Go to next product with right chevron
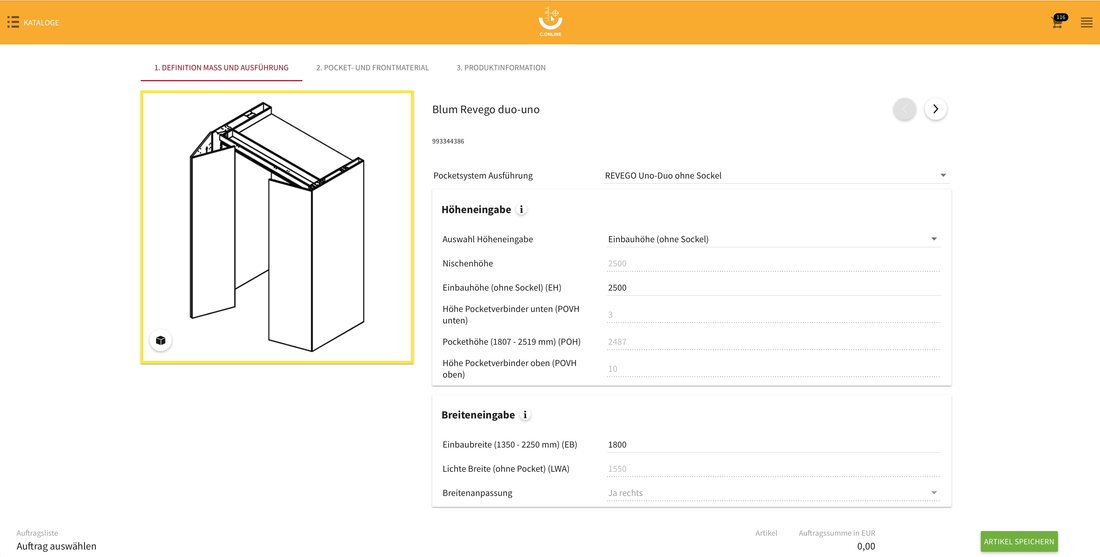The image size is (1100, 557). click(935, 109)
